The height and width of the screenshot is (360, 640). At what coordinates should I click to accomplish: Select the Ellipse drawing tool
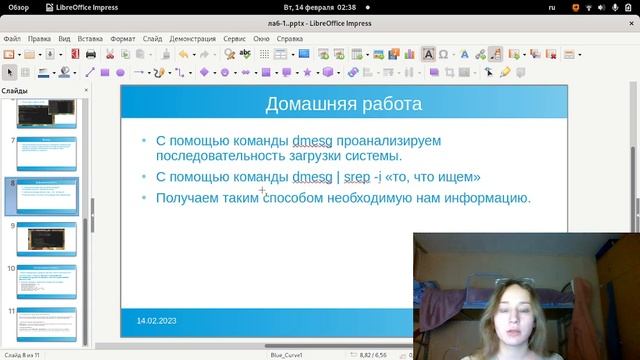click(x=120, y=73)
